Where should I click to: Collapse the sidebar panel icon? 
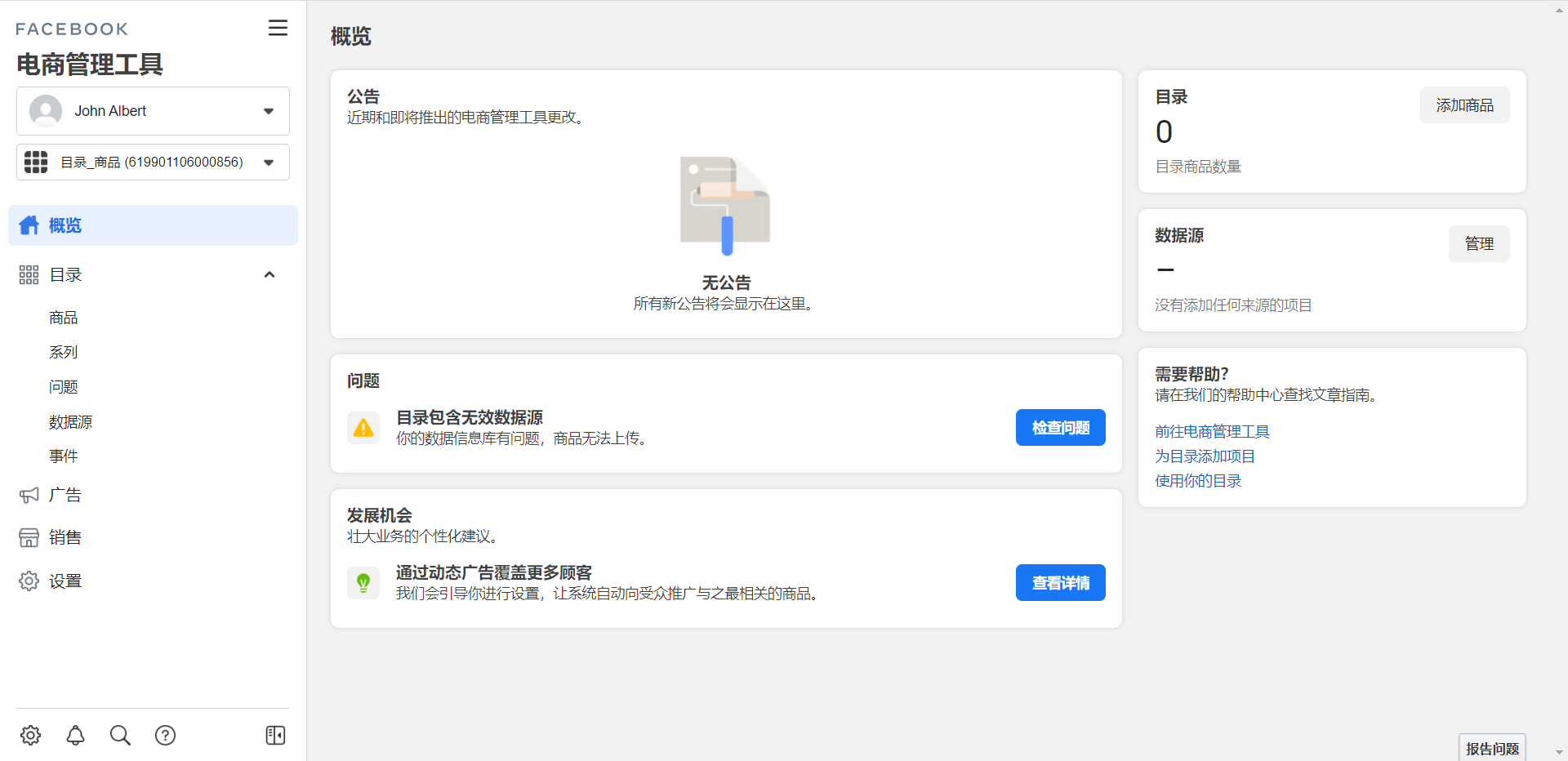click(275, 735)
